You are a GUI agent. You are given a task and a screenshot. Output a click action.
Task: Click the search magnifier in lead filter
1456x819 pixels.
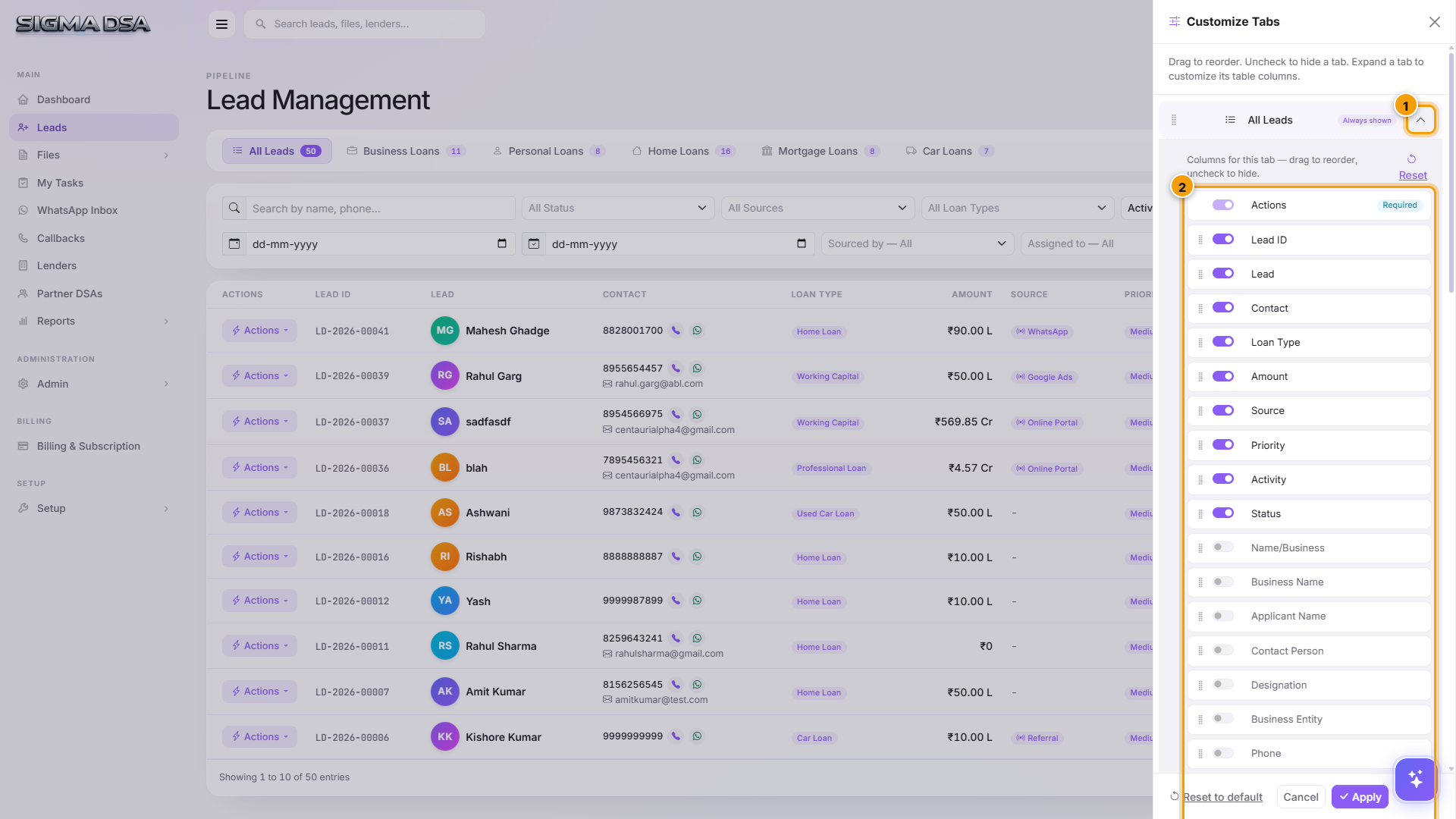click(x=234, y=208)
